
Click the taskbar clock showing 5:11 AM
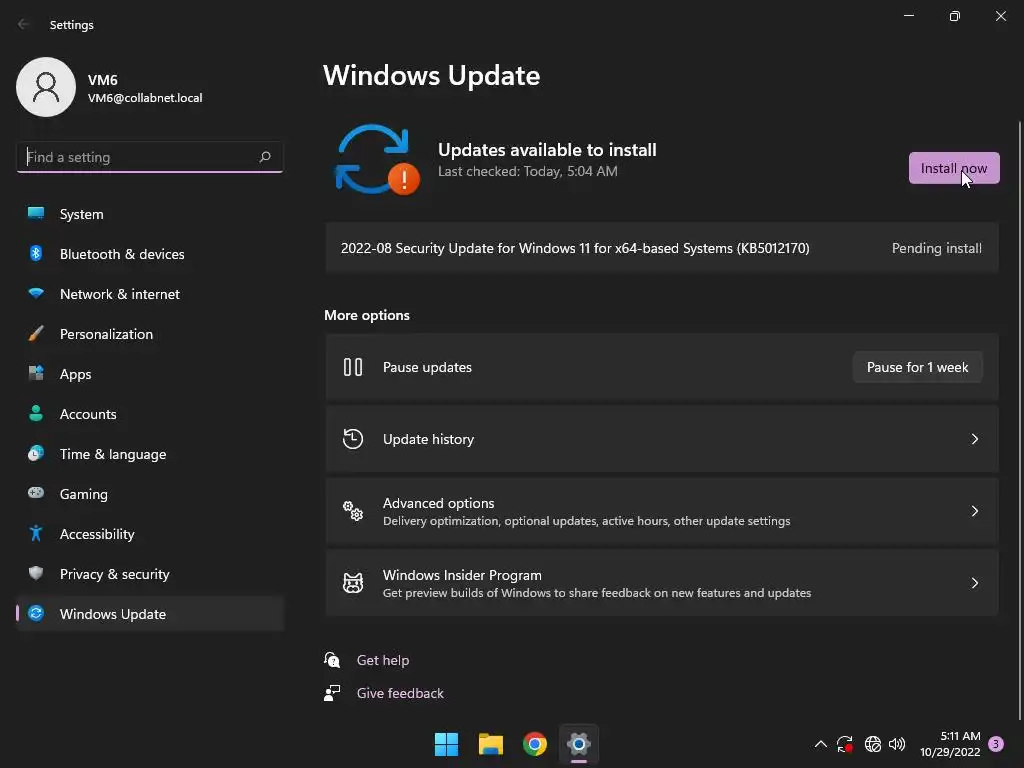[950, 744]
